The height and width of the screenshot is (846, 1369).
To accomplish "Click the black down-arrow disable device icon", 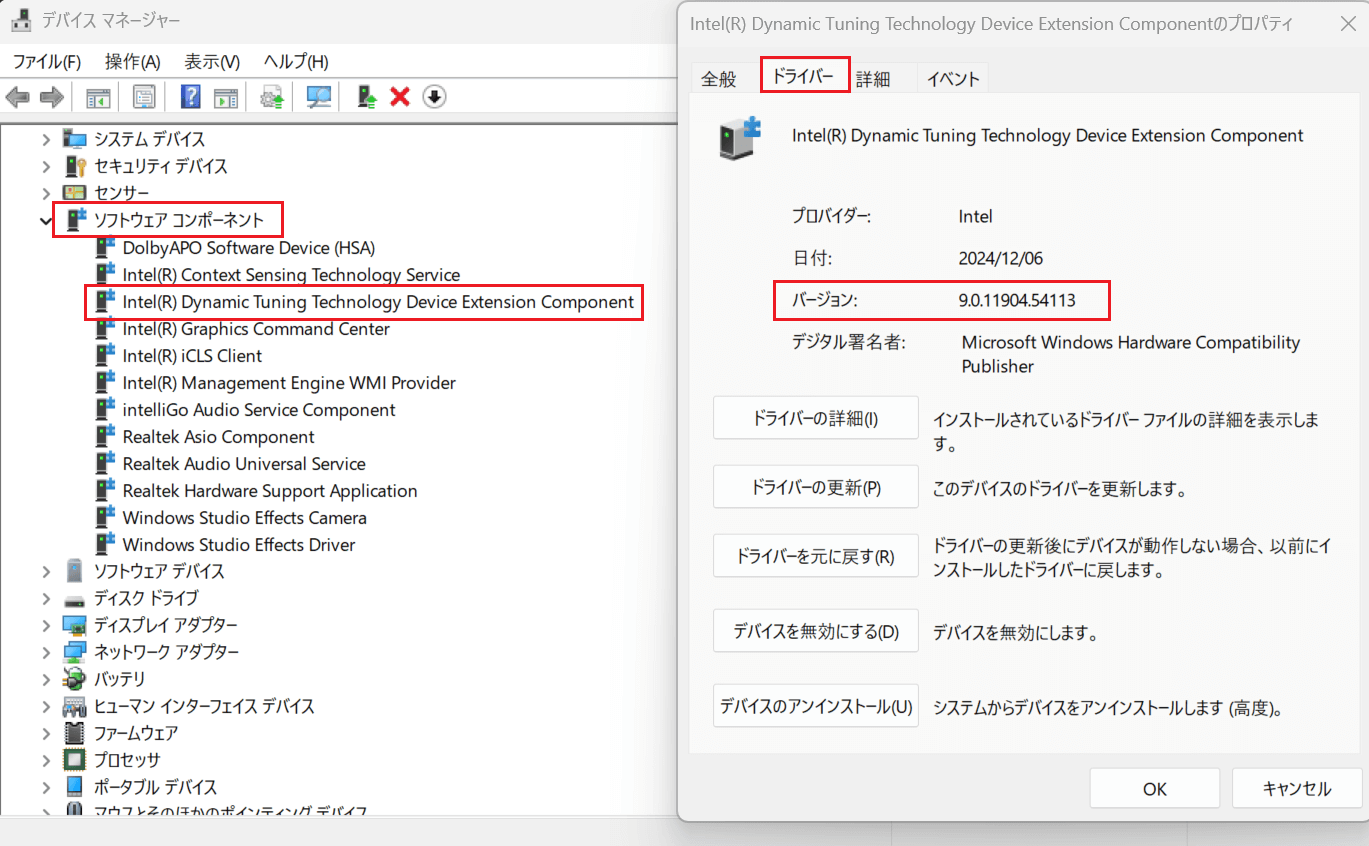I will [x=434, y=97].
